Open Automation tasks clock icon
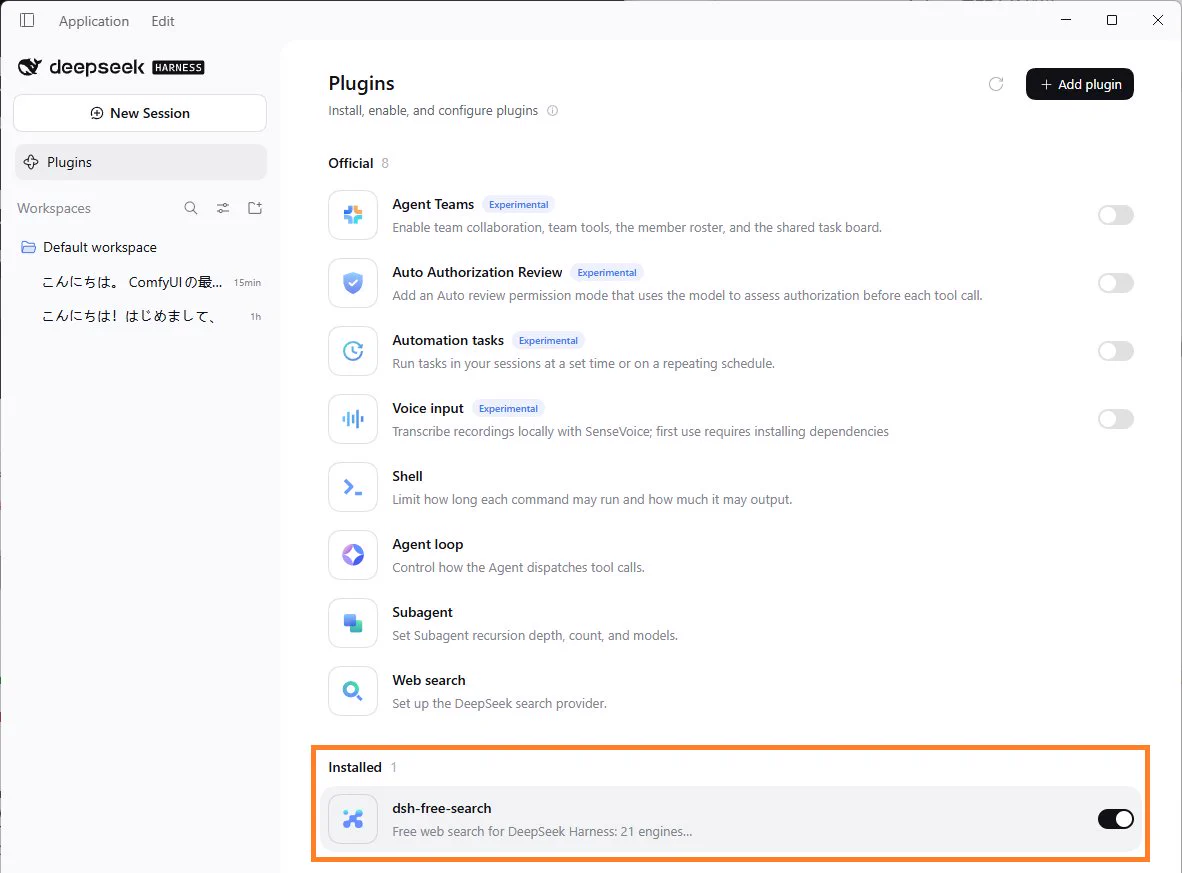Screen dimensions: 1182x873 pyautogui.click(x=353, y=351)
